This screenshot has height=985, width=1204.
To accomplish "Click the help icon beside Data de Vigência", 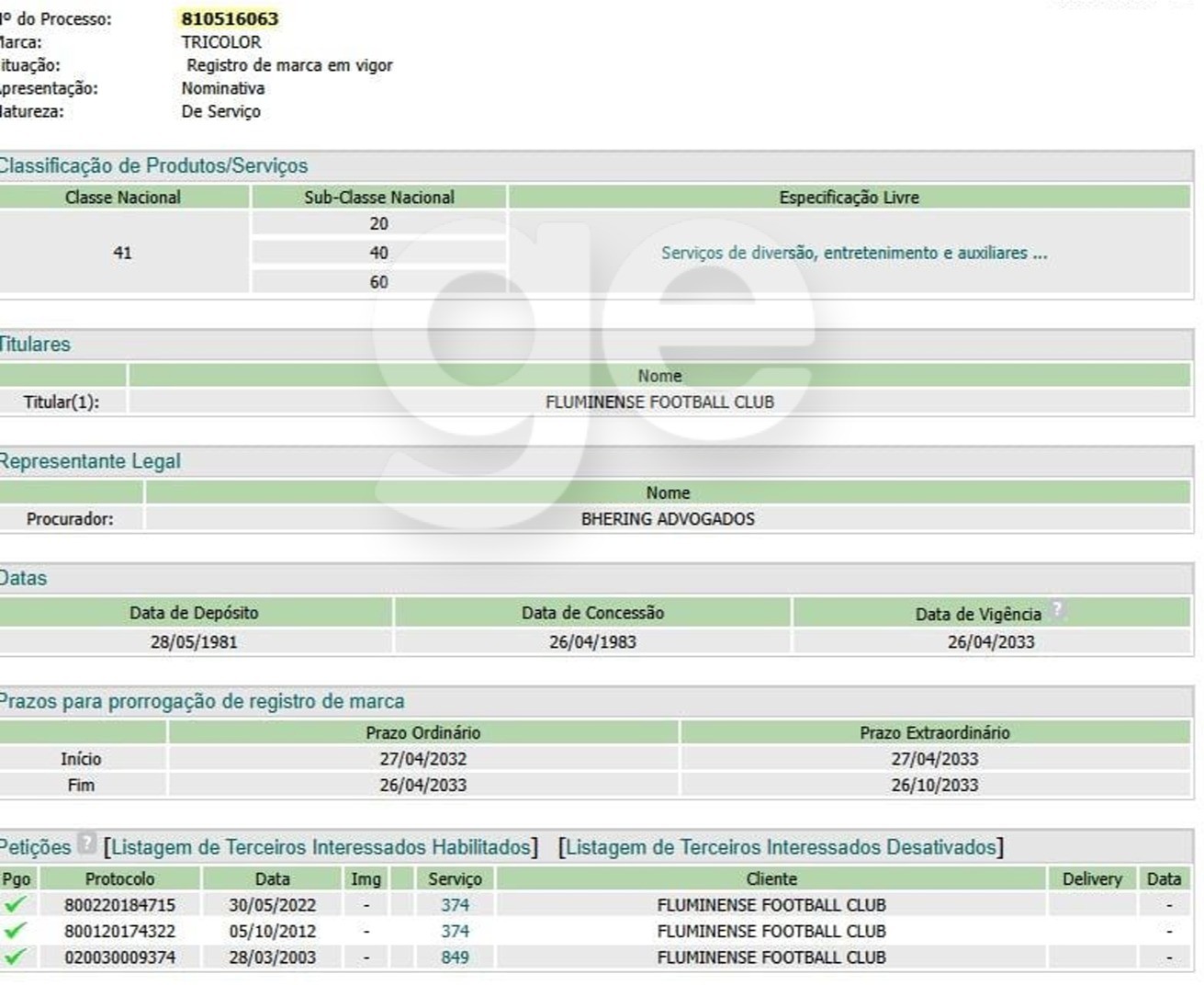I will point(1058,610).
